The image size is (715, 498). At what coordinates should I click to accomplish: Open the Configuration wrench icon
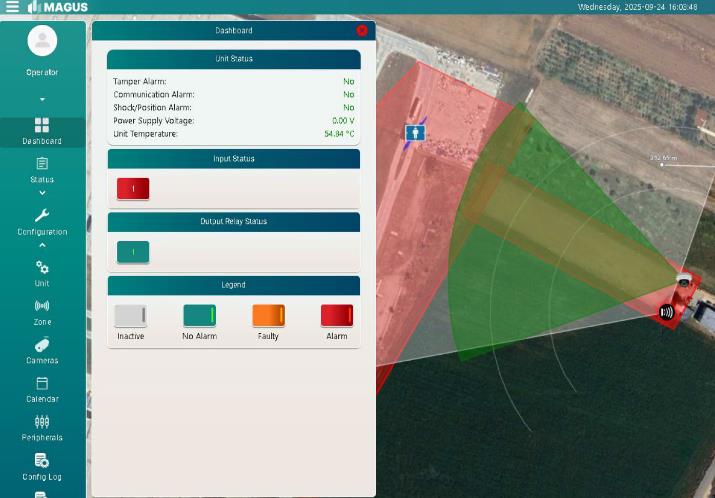(42, 216)
